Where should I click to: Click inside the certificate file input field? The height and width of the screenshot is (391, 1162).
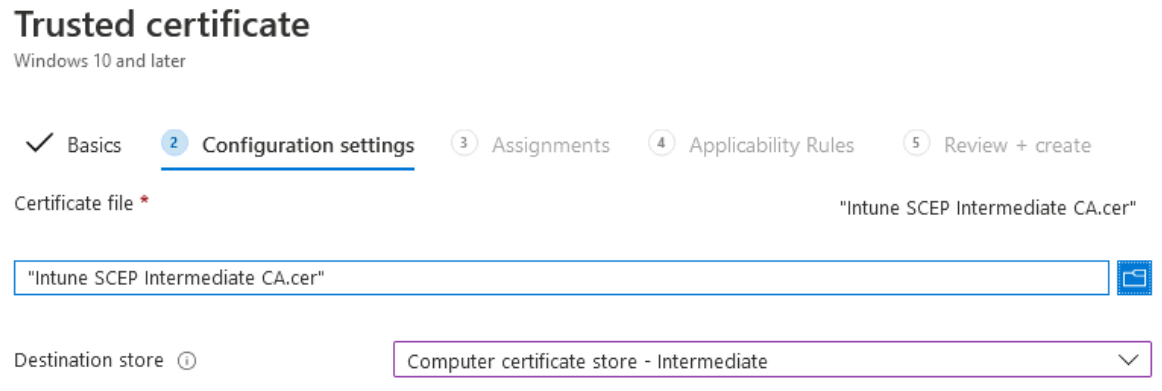562,278
